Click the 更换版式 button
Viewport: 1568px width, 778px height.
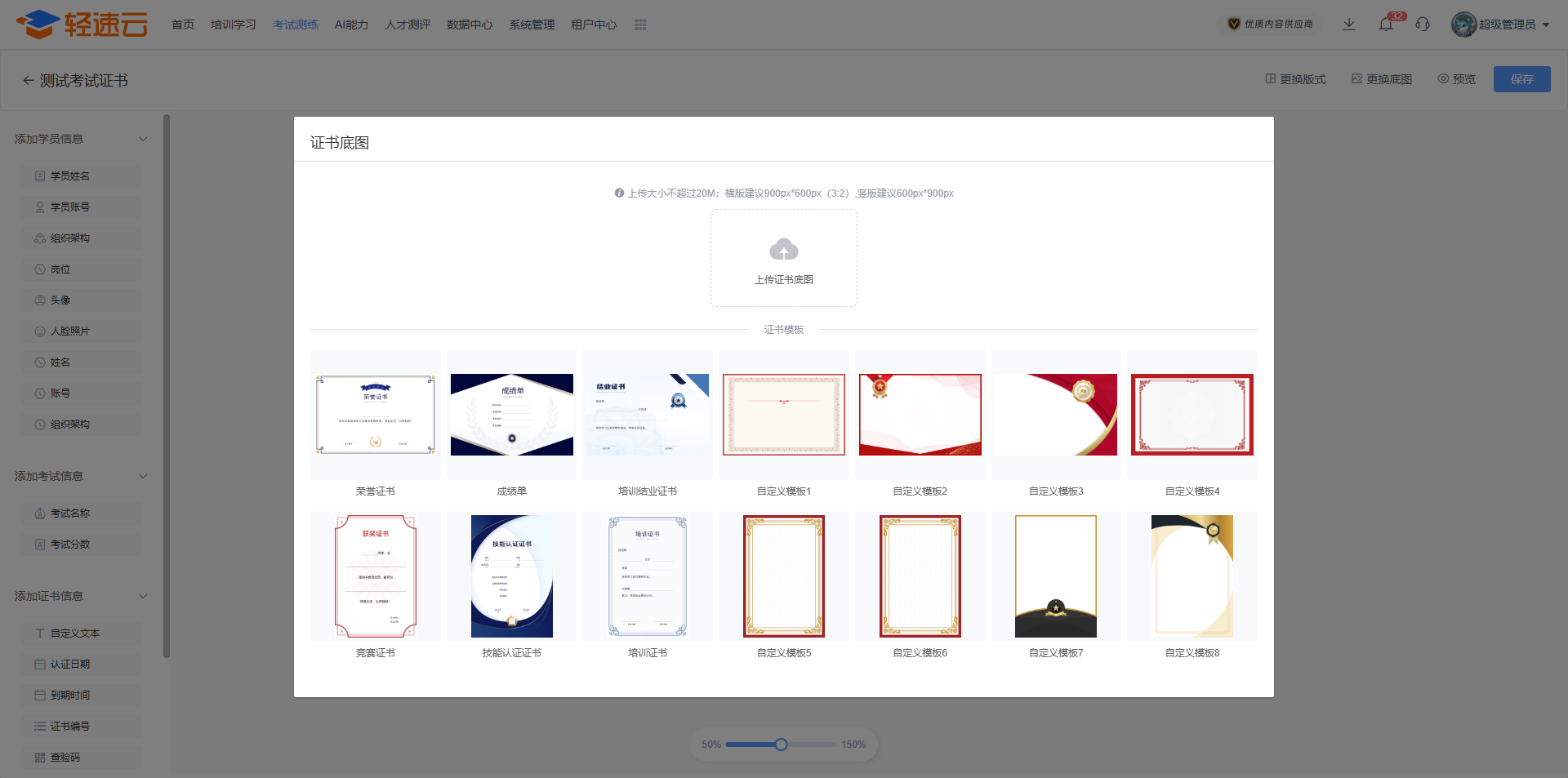click(x=1296, y=79)
